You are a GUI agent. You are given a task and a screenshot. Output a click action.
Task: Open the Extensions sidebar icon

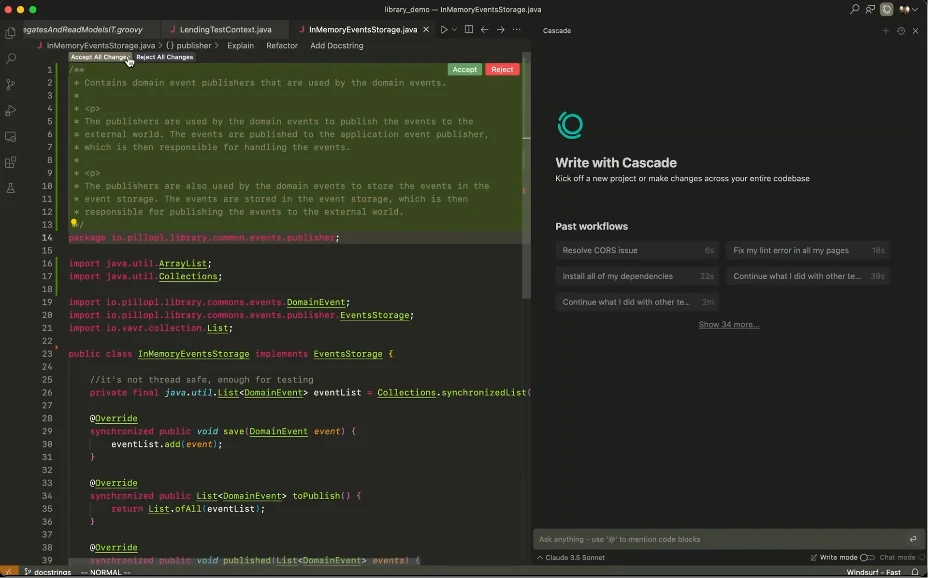10,162
